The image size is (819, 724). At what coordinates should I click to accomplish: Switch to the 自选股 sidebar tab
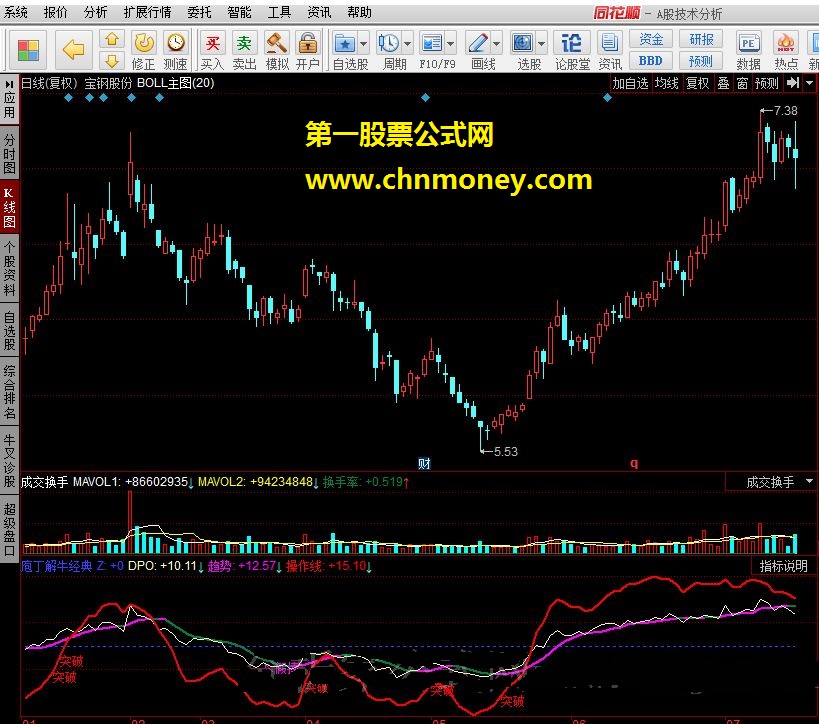point(9,330)
